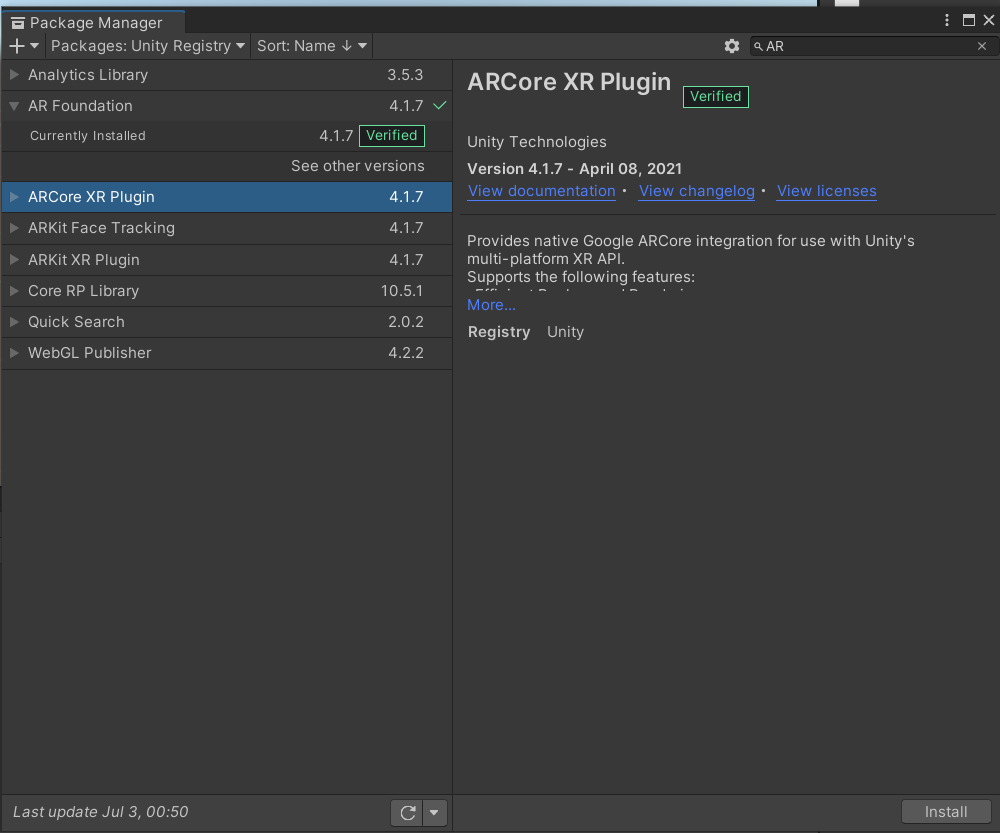Install the ARCore XR Plugin
1000x833 pixels.
coord(946,812)
